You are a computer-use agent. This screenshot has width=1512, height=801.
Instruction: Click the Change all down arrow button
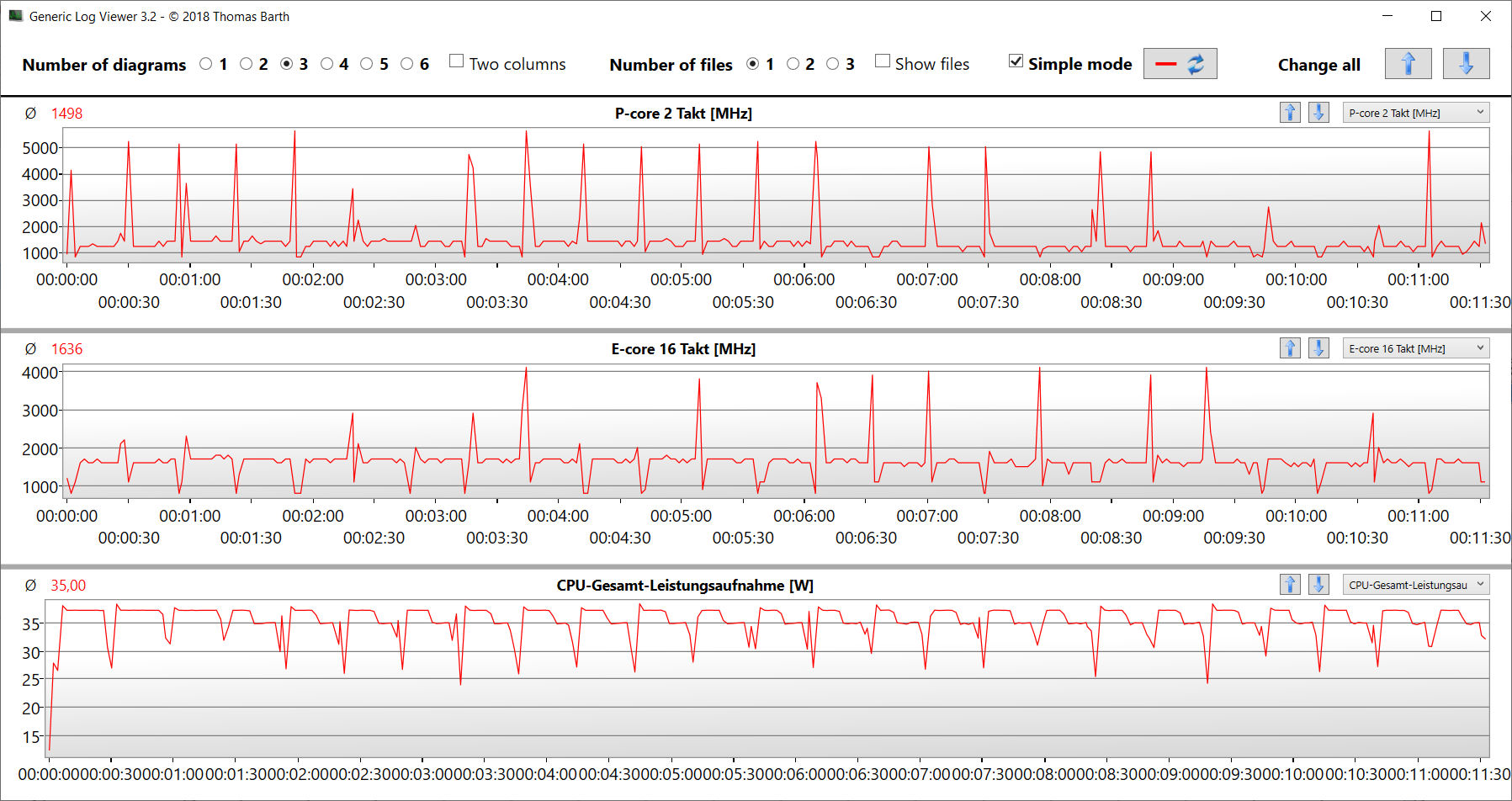click(x=1466, y=64)
